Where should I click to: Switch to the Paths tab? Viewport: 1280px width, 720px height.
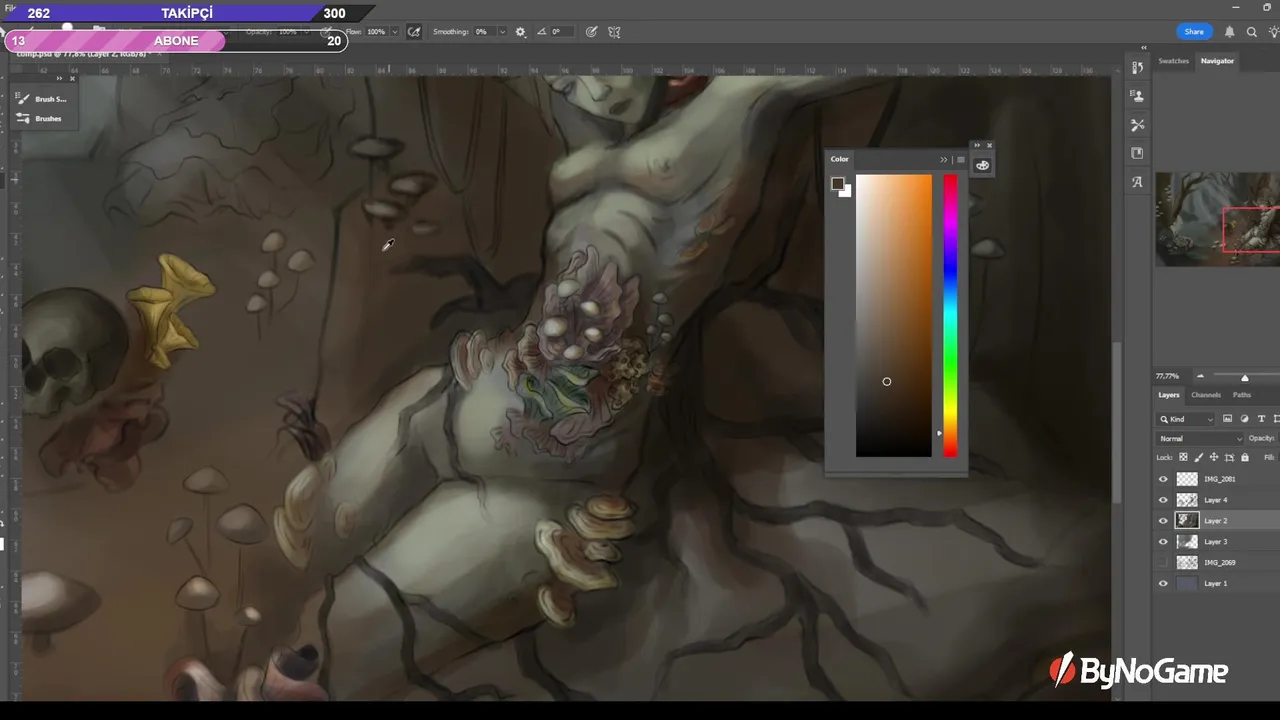[x=1241, y=395]
